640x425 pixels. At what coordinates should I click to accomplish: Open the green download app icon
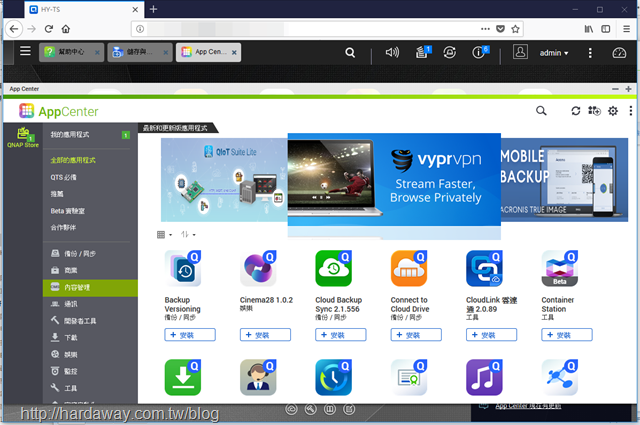(x=183, y=378)
